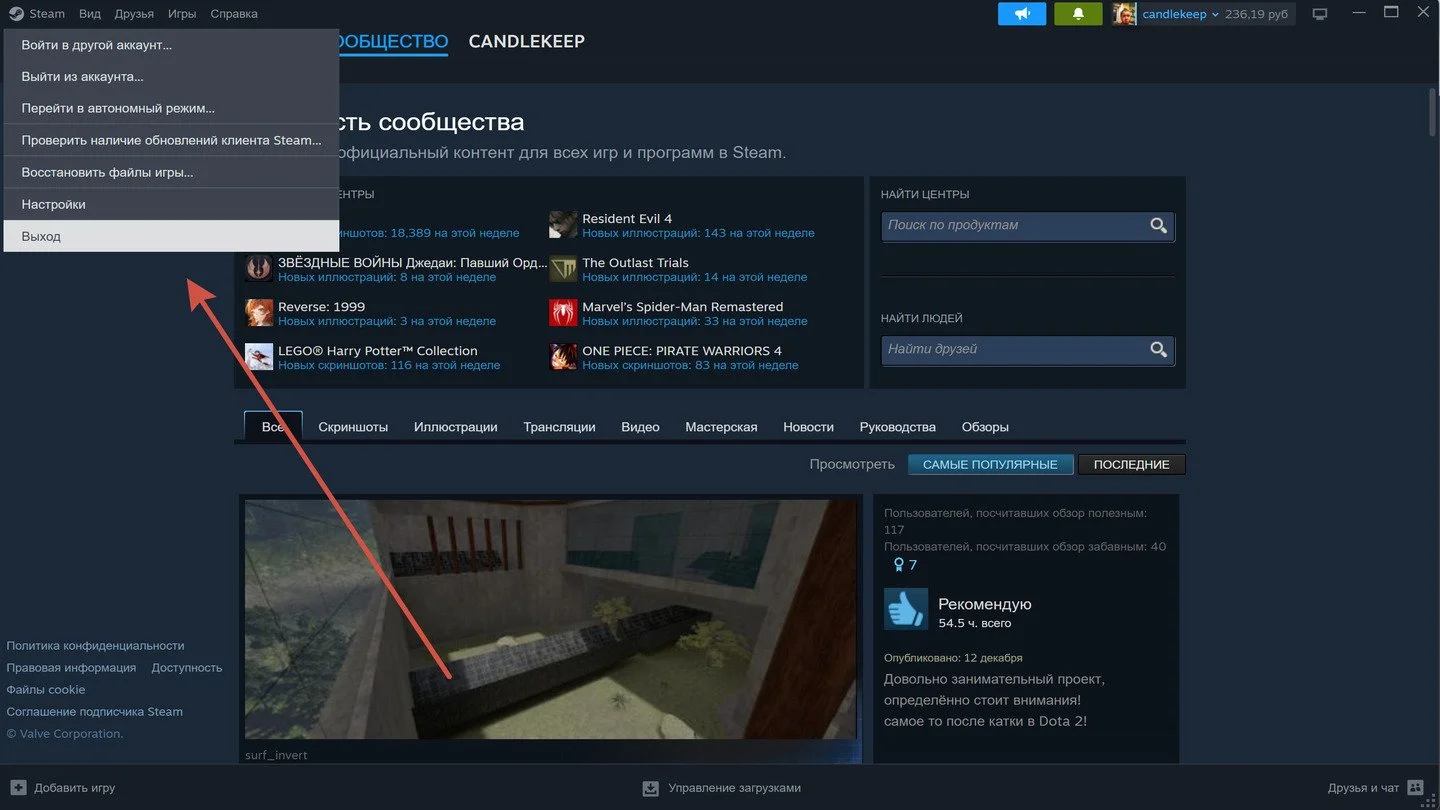The width and height of the screenshot is (1440, 810).
Task: Open Правовая информация link
Action: (71, 668)
